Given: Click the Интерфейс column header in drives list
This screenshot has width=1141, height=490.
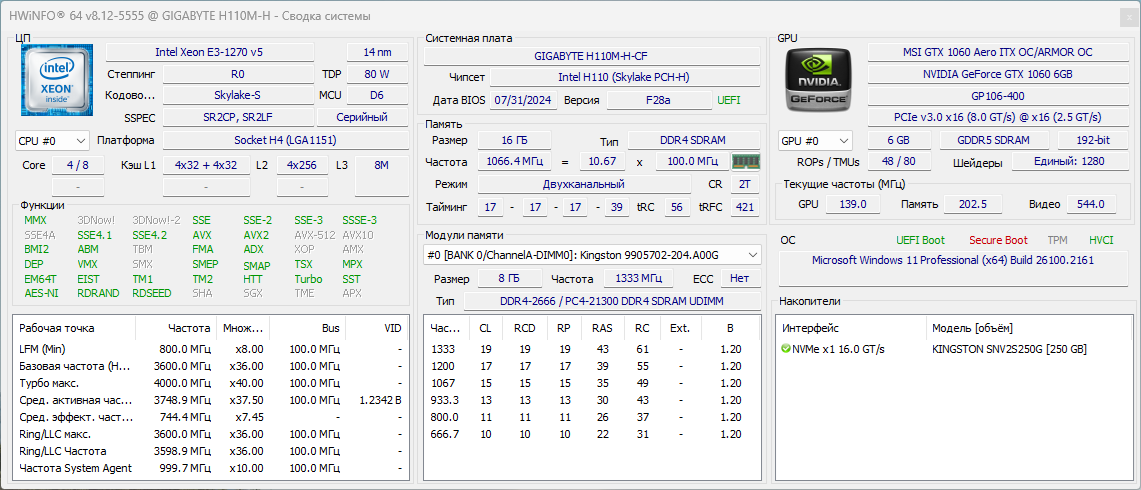Looking at the screenshot, I should (810, 328).
